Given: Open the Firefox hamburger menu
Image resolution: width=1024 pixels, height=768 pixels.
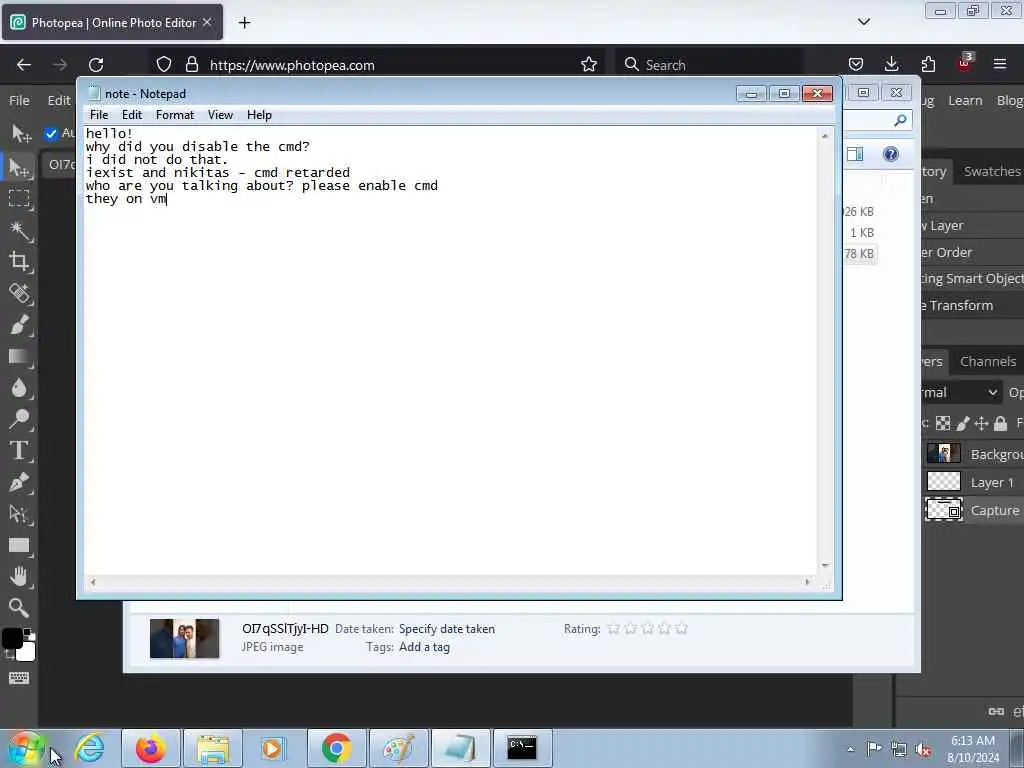Looking at the screenshot, I should tap(999, 64).
